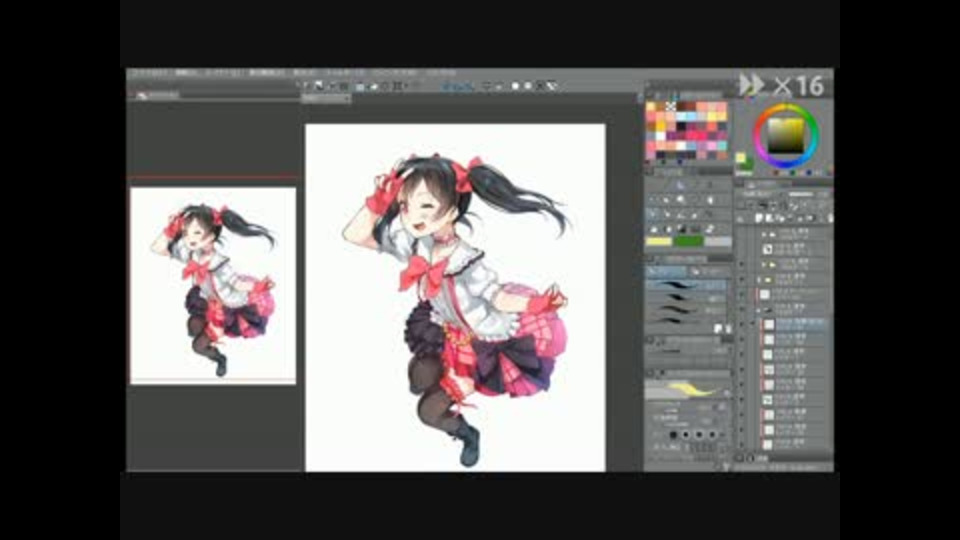This screenshot has width=960, height=540.
Task: Click the Sub View panel tab on the left
Action: pyautogui.click(x=157, y=96)
